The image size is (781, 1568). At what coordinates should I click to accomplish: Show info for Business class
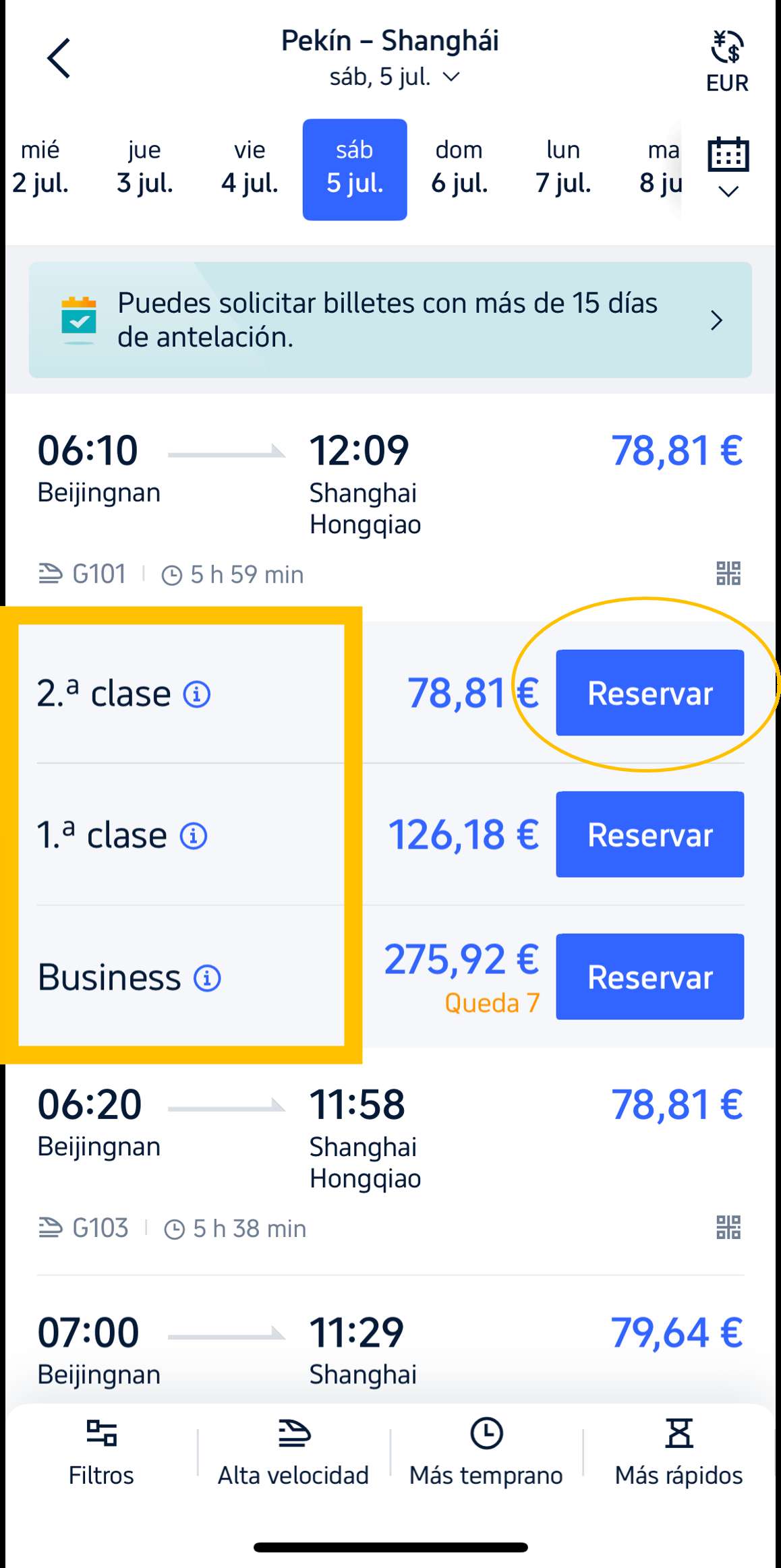pos(207,978)
